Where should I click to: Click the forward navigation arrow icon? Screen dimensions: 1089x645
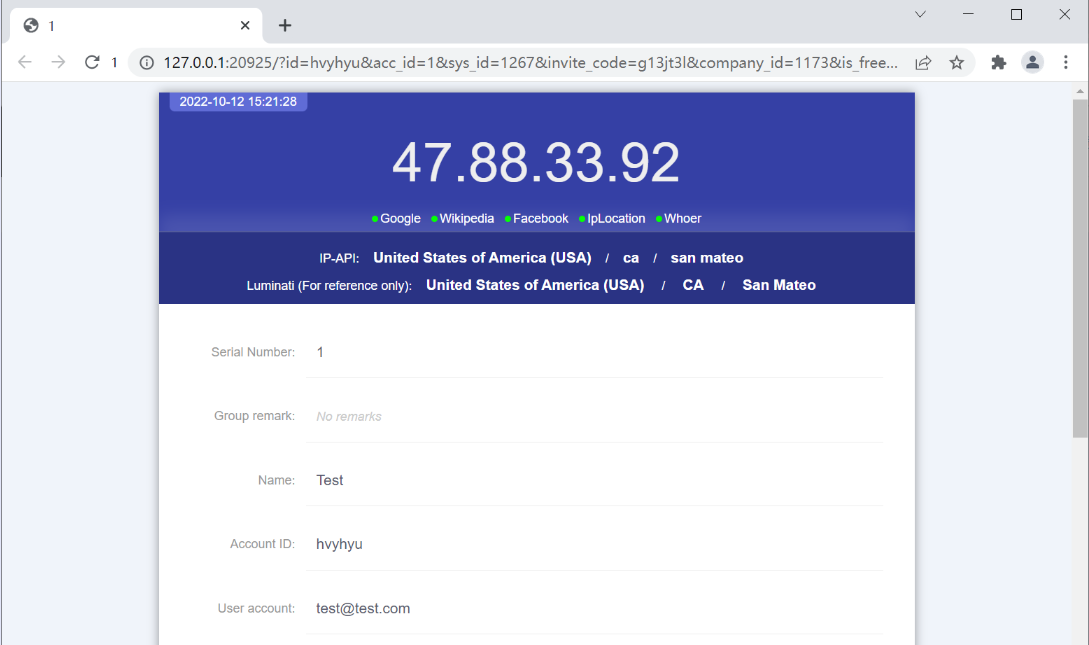(x=58, y=62)
